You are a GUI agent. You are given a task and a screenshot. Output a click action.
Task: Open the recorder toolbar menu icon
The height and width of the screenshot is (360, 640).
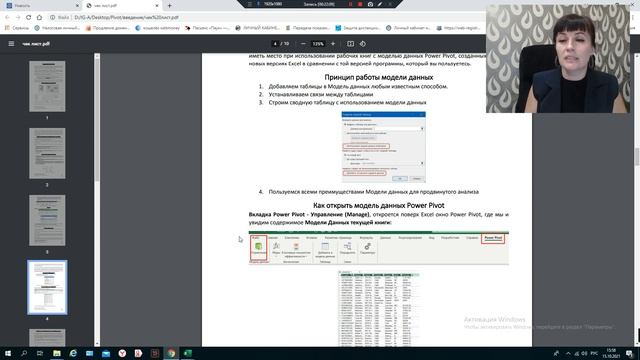coord(250,4)
